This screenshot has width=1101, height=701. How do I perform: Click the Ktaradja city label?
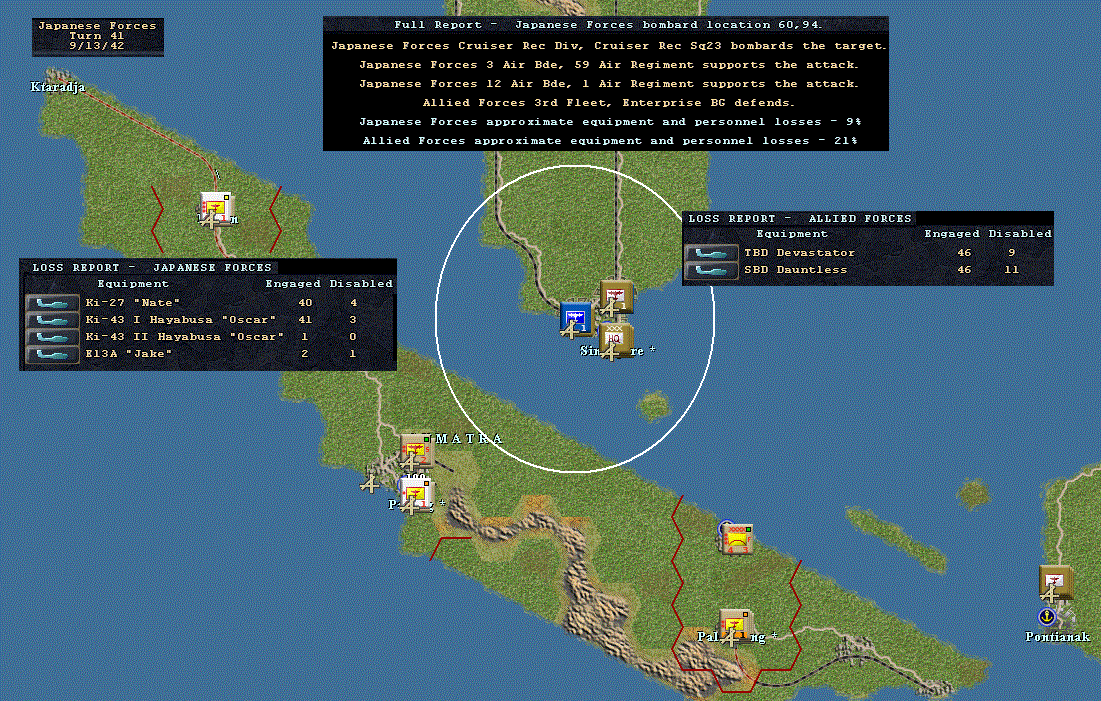pyautogui.click(x=58, y=87)
